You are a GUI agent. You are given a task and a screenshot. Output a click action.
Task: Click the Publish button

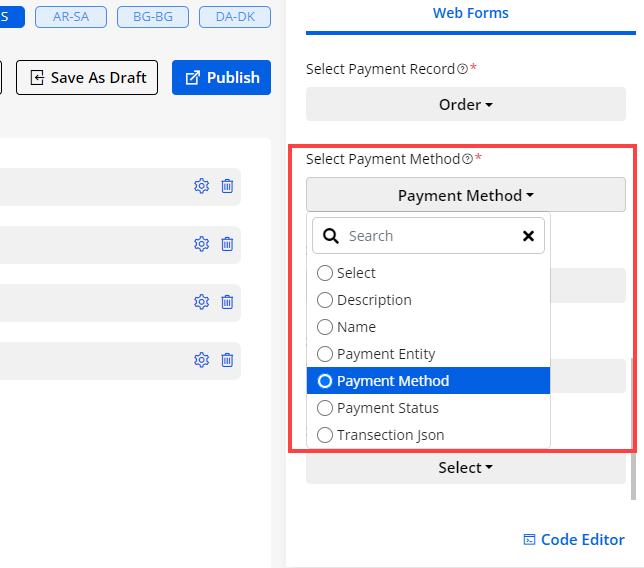pos(222,78)
